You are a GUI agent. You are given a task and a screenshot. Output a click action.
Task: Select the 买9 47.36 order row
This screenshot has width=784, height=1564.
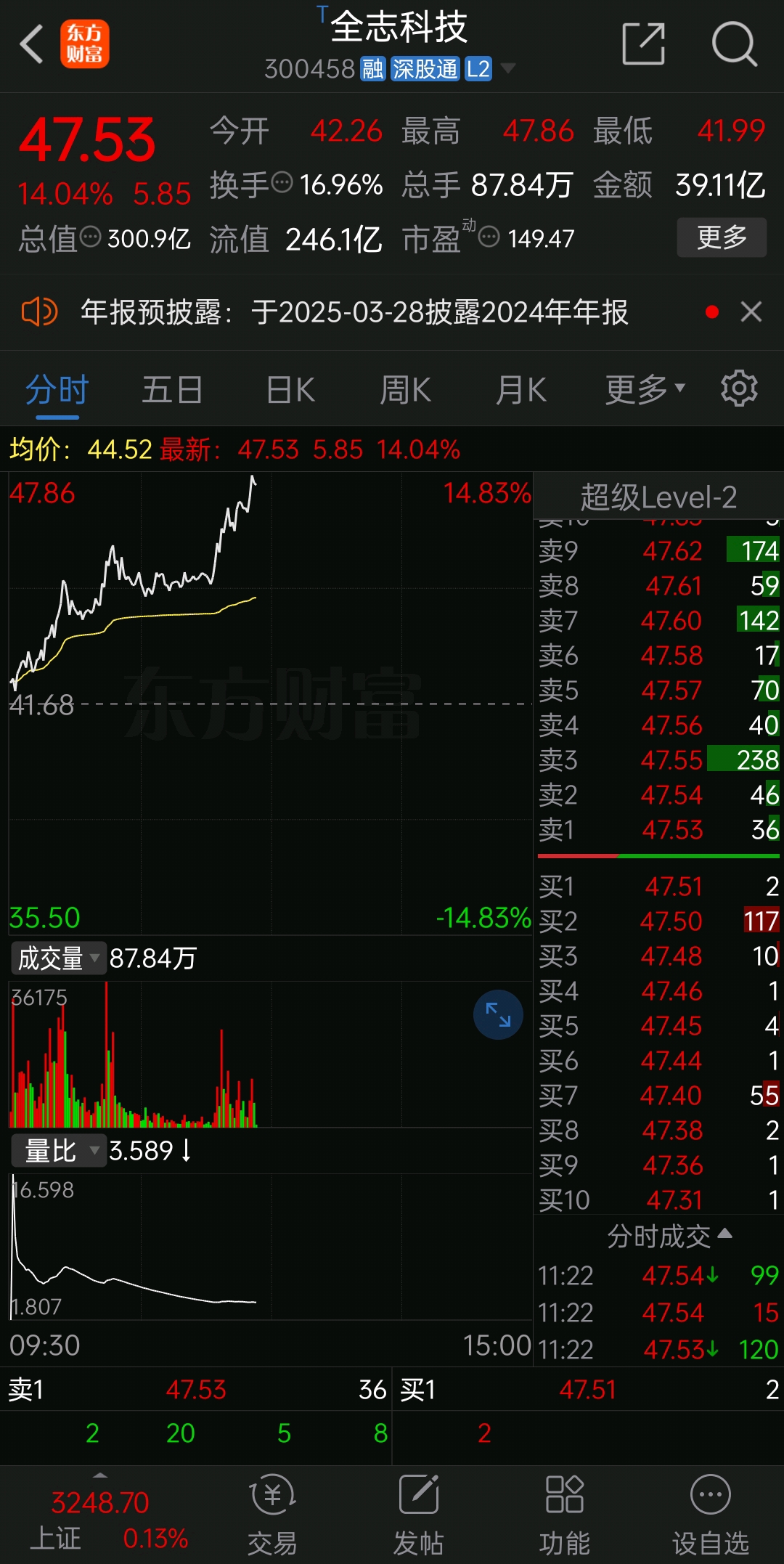coord(658,1165)
